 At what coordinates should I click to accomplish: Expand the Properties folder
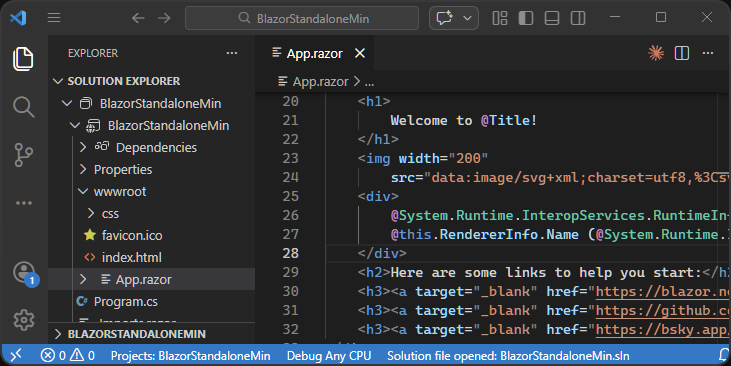point(83,169)
